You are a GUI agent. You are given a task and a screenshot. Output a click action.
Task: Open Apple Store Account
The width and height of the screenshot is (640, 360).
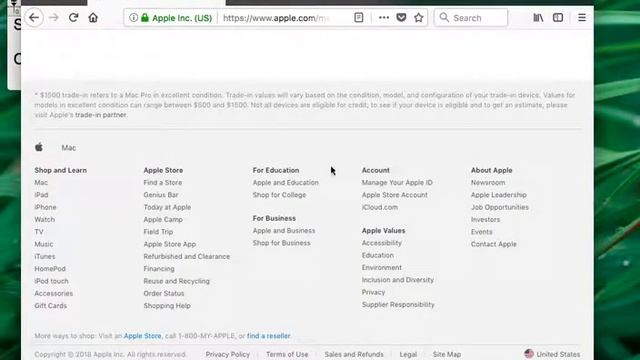(394, 195)
